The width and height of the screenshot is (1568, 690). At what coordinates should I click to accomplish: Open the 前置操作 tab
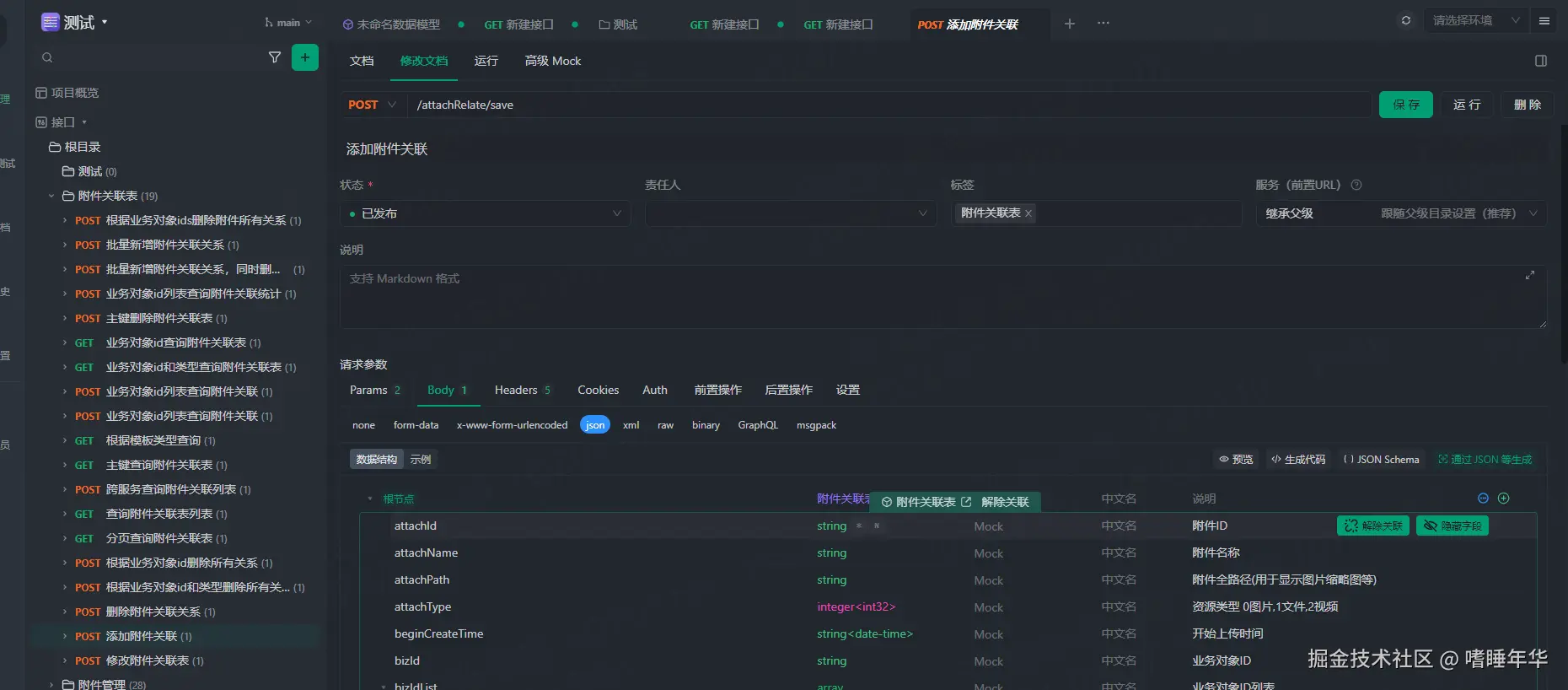coord(717,390)
